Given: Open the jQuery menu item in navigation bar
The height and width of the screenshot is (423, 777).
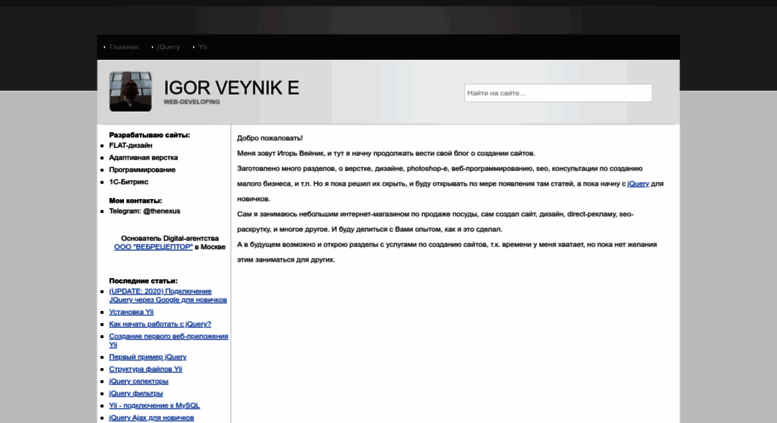Looking at the screenshot, I should (168, 47).
